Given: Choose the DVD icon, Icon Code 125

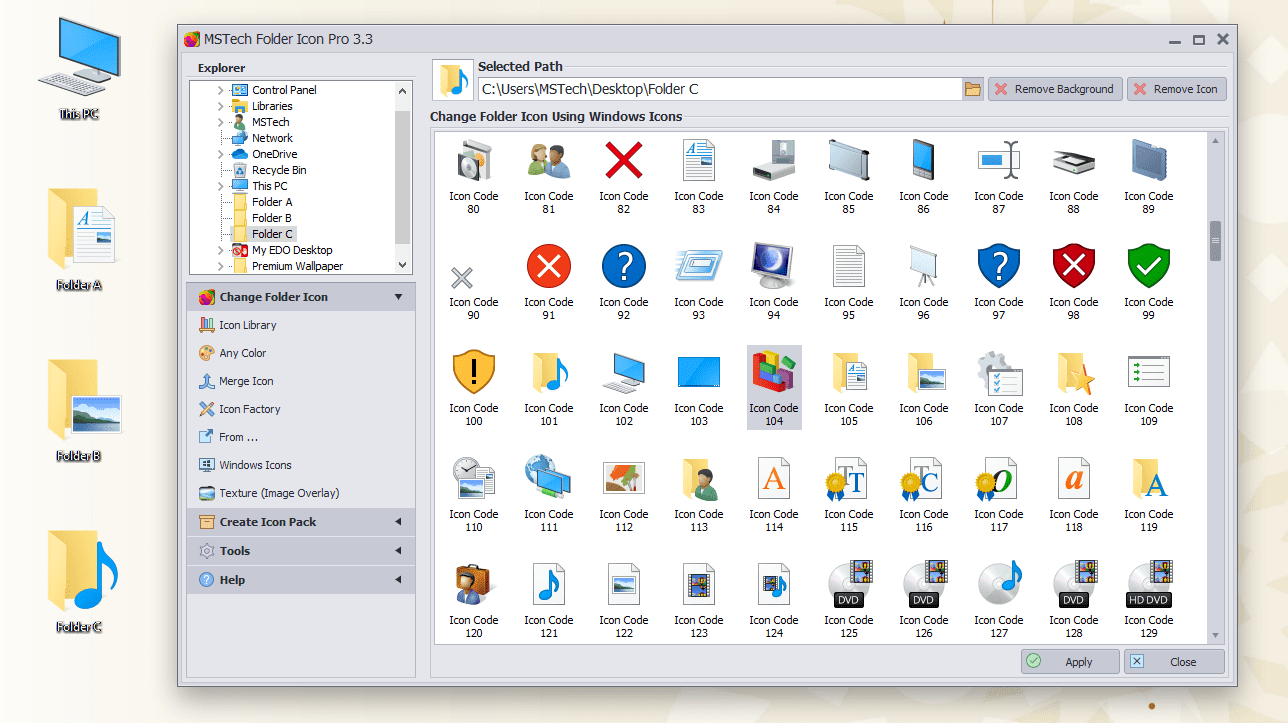Looking at the screenshot, I should coord(848,583).
